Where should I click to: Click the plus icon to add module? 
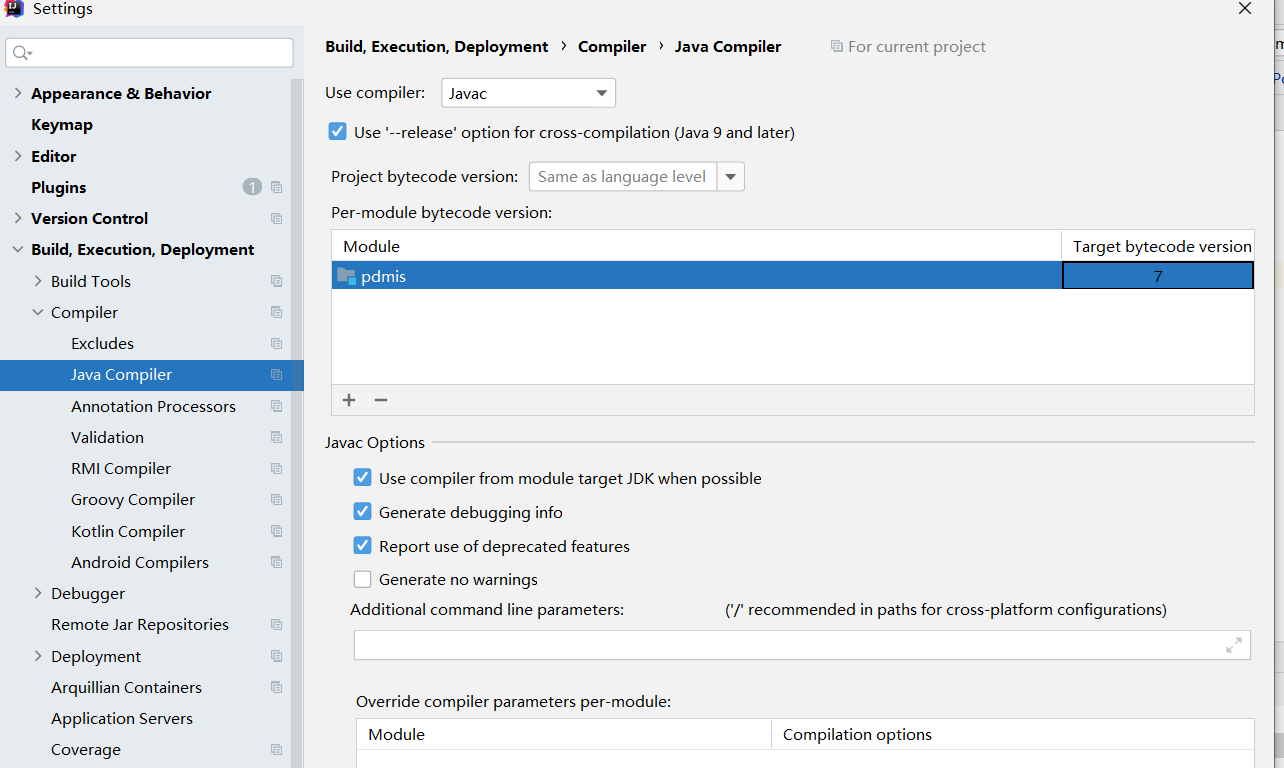pos(349,400)
